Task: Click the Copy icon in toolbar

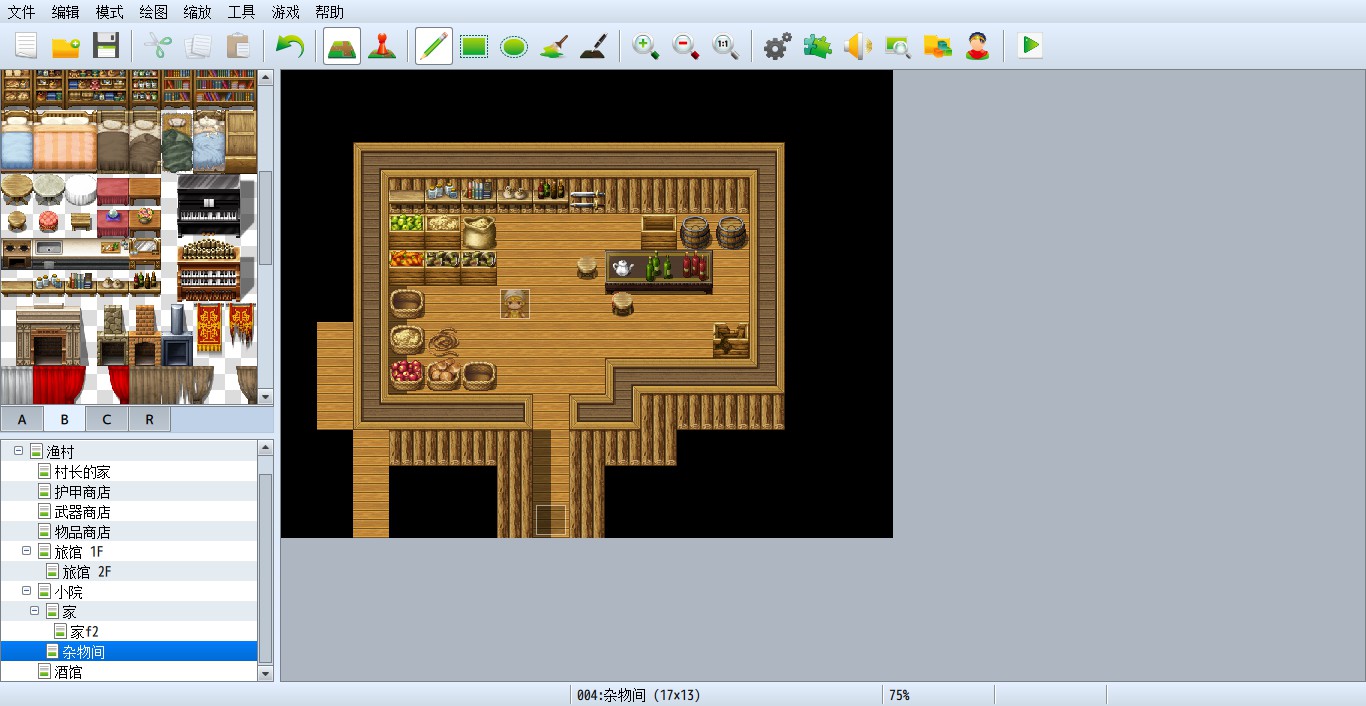Action: pos(198,46)
